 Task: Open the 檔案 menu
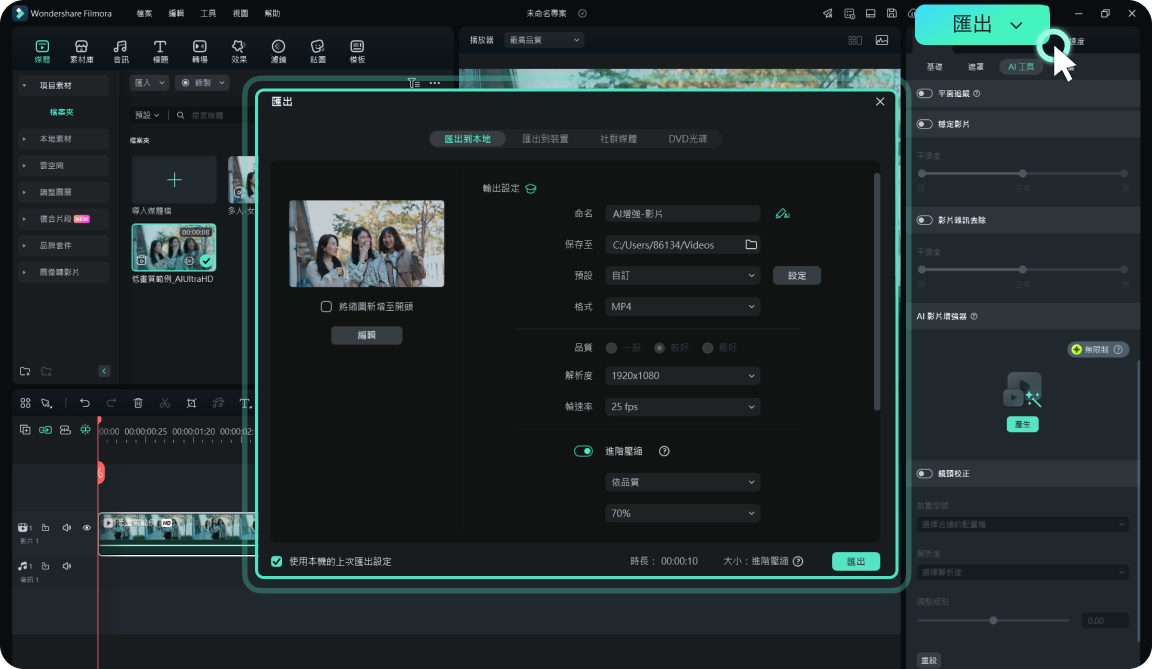click(x=145, y=13)
